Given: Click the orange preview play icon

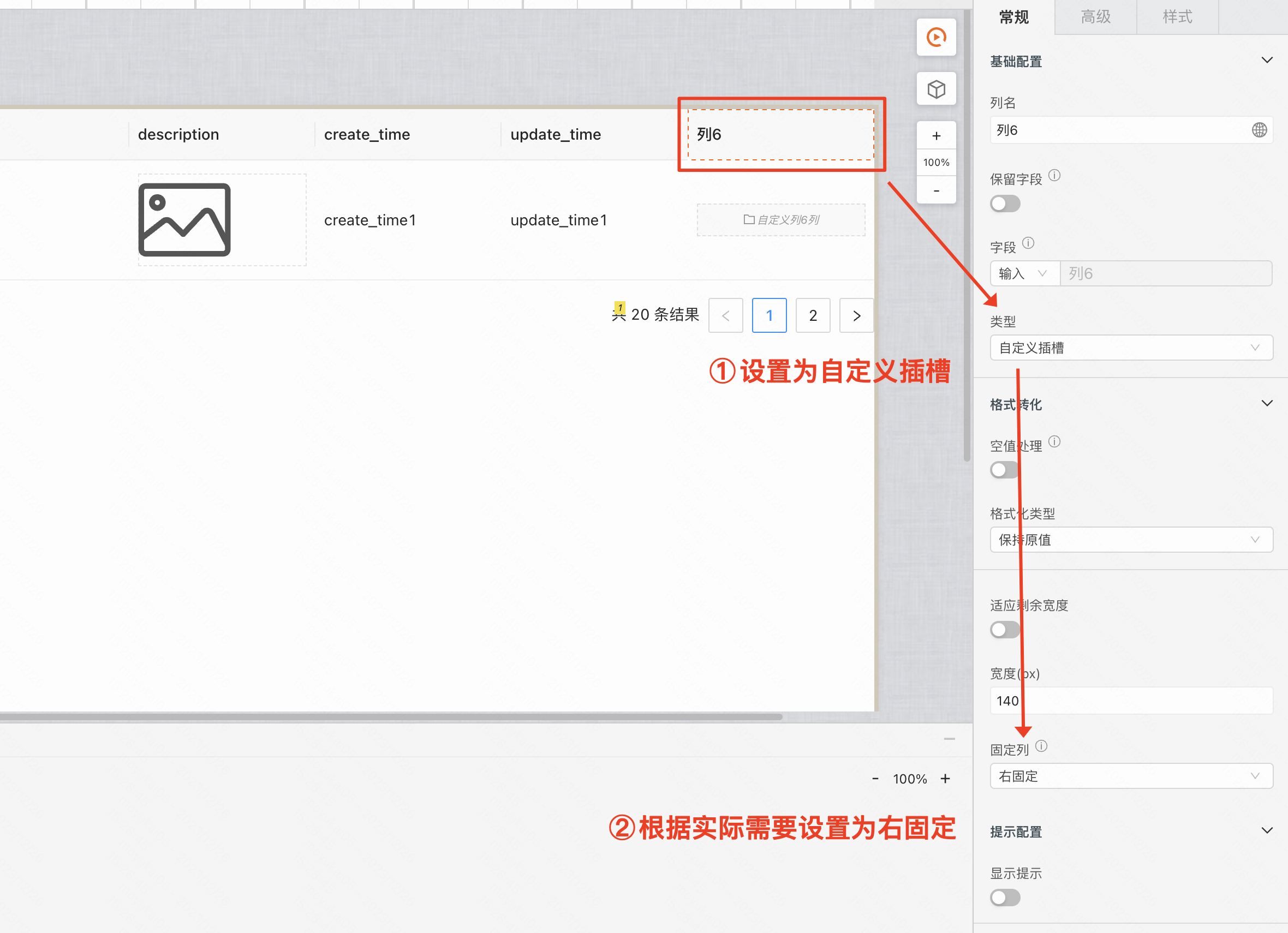Looking at the screenshot, I should 936,37.
